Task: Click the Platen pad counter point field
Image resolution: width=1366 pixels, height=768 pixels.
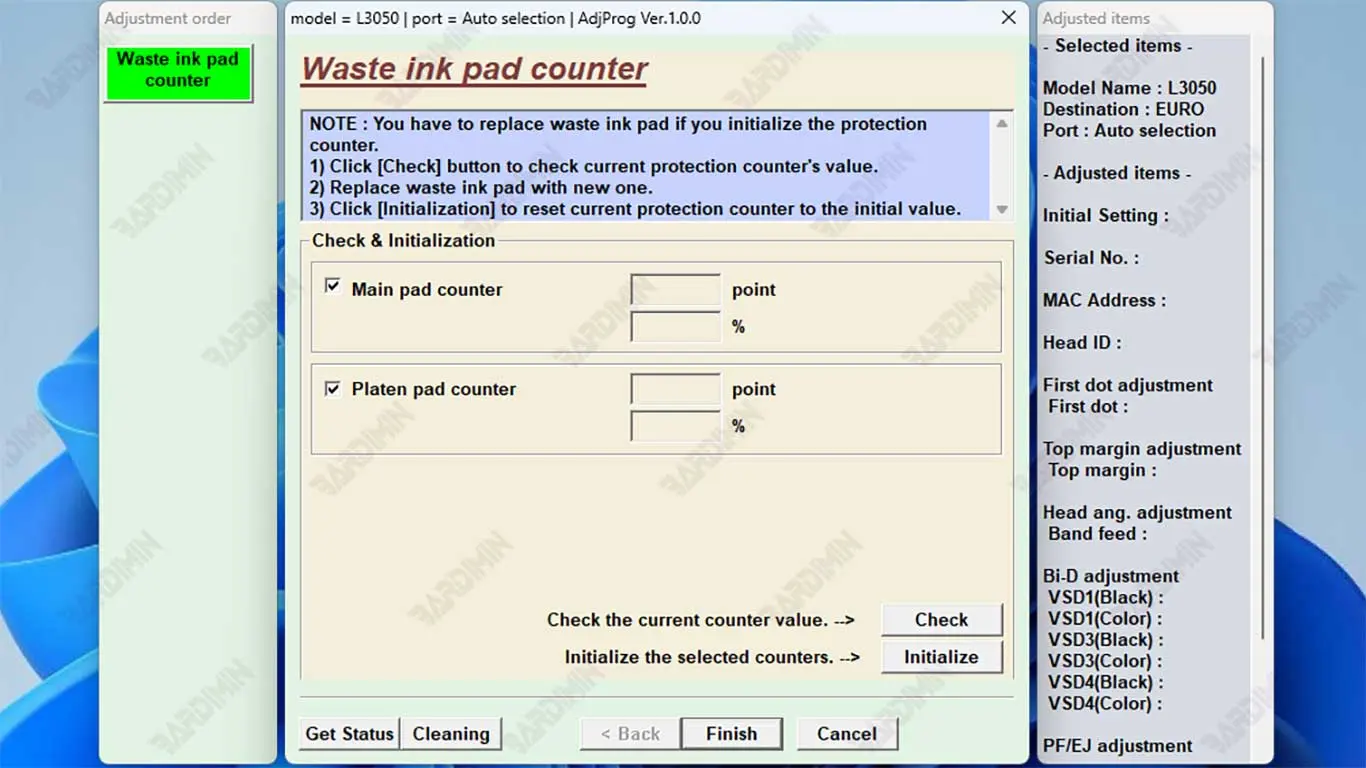Action: 675,390
